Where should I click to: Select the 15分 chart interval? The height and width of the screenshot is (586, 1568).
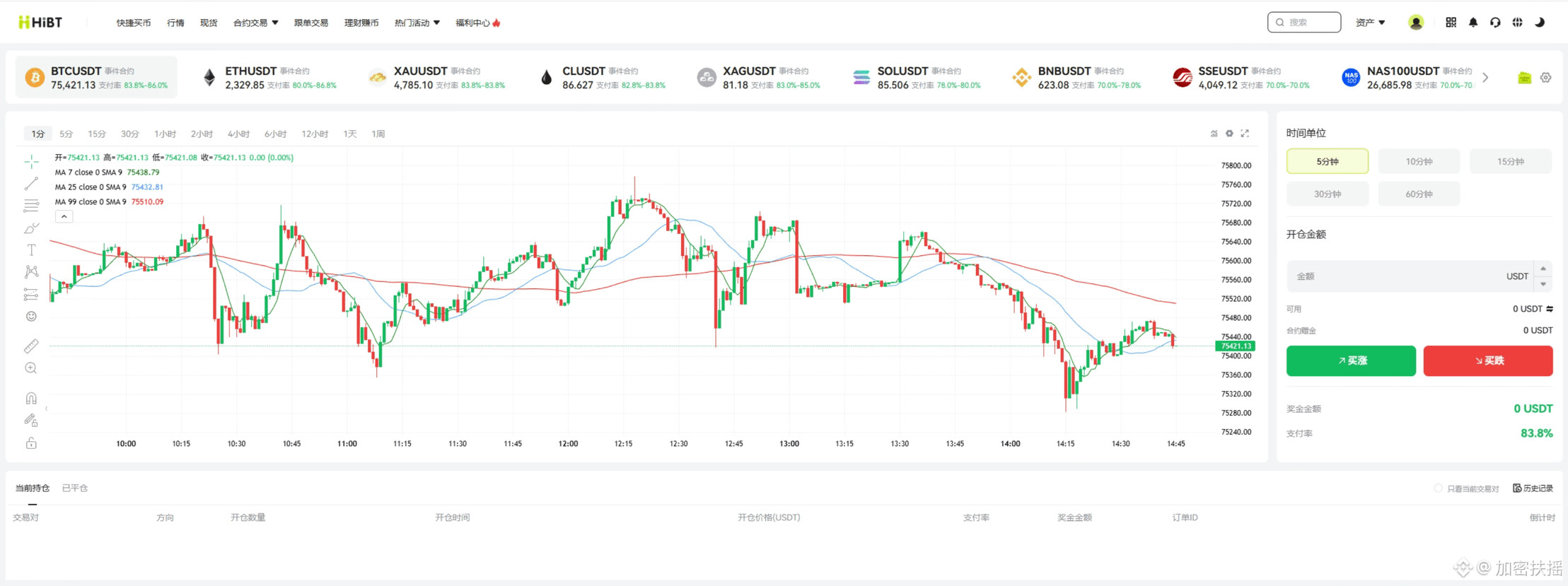point(97,134)
